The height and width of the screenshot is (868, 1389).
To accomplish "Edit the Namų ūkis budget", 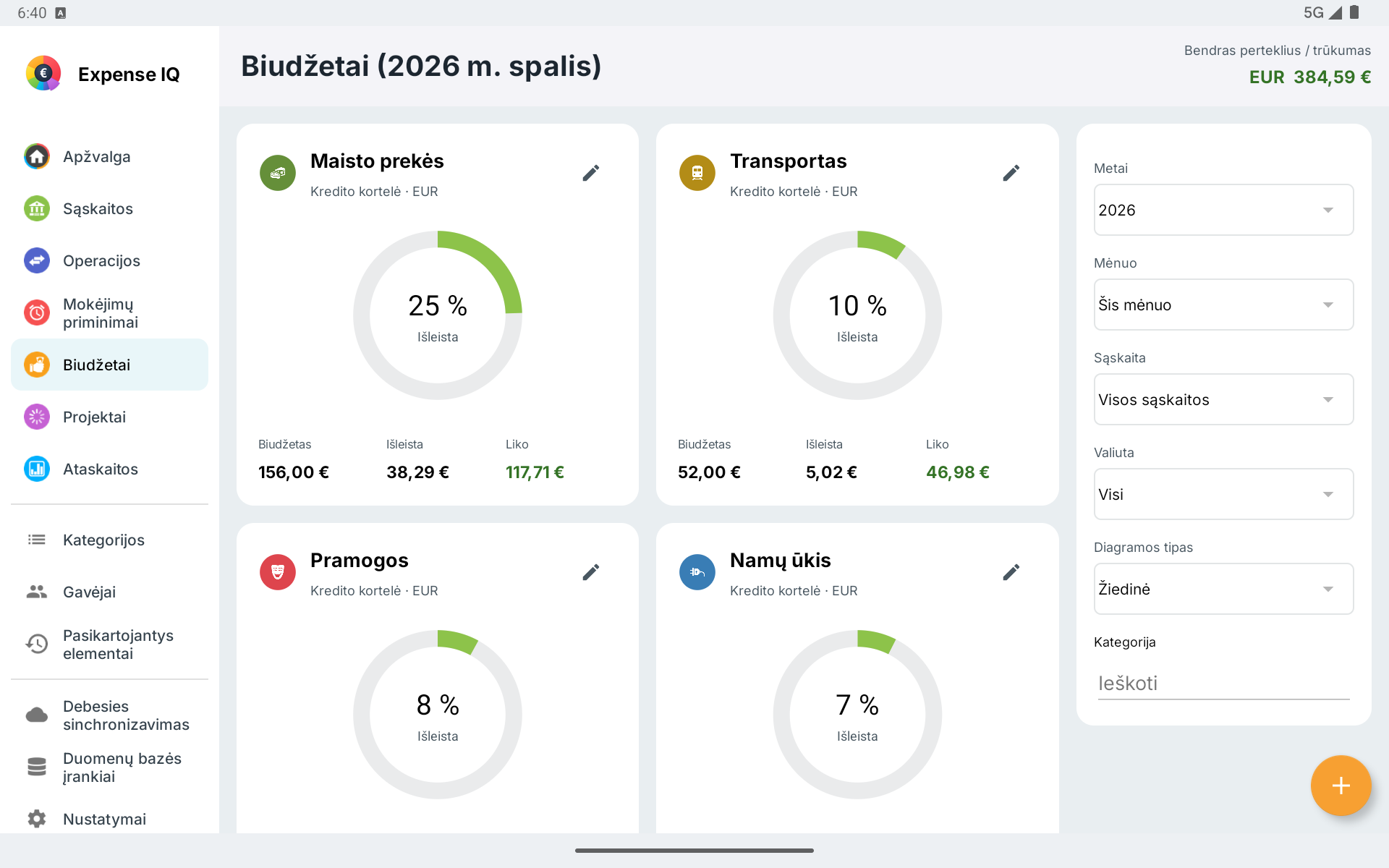I will point(1011,572).
